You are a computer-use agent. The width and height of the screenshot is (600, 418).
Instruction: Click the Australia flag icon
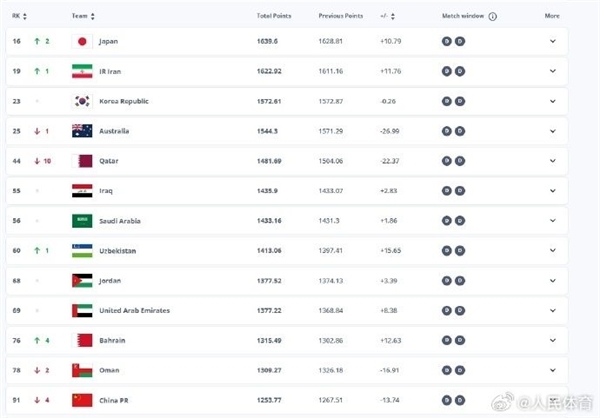coord(83,131)
